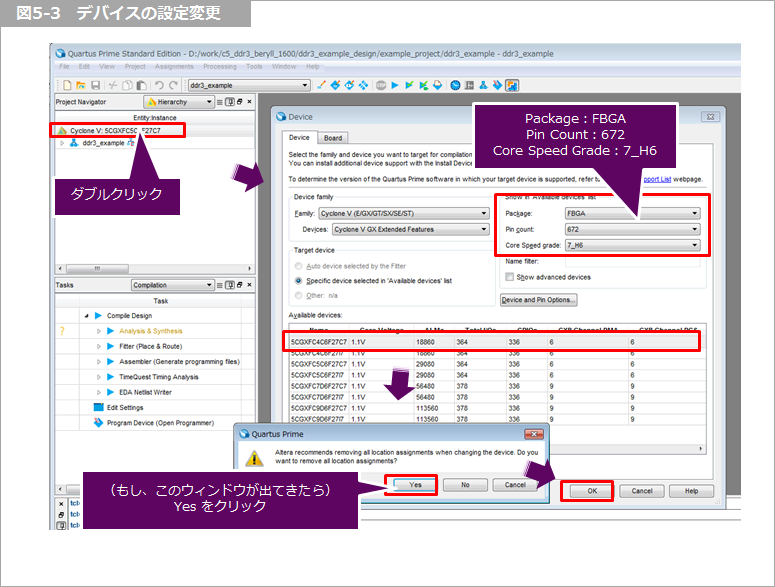
Task: Click the Program Device task icon
Action: (98, 423)
